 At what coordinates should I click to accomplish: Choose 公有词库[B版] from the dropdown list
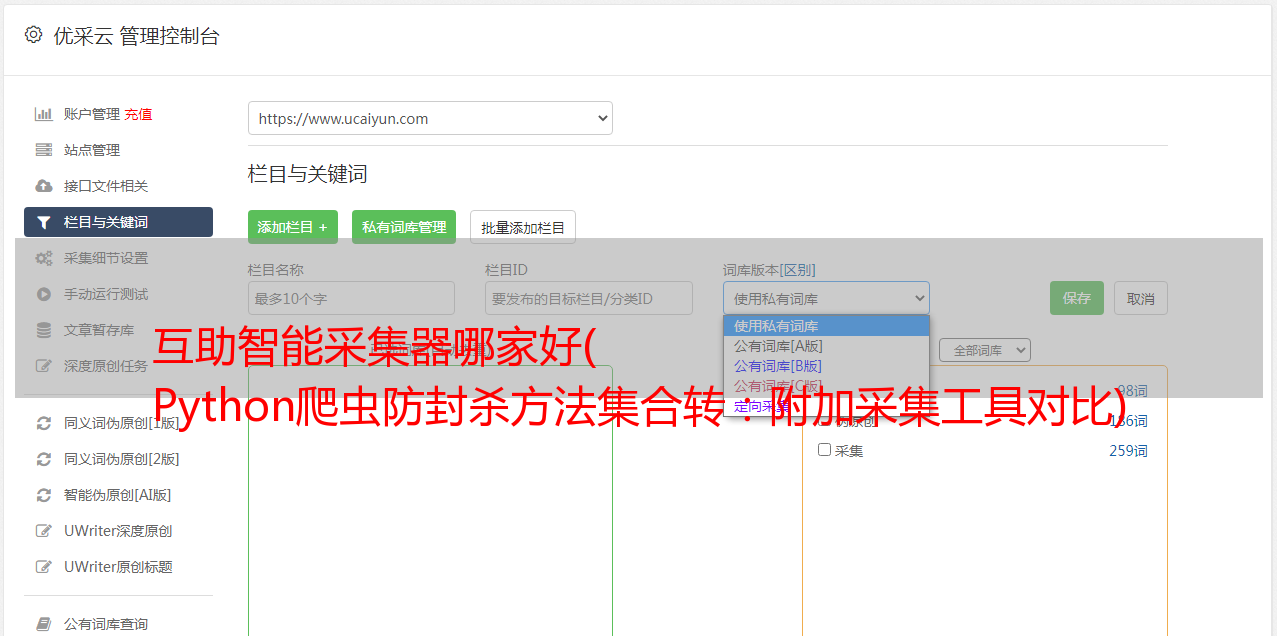click(x=826, y=366)
